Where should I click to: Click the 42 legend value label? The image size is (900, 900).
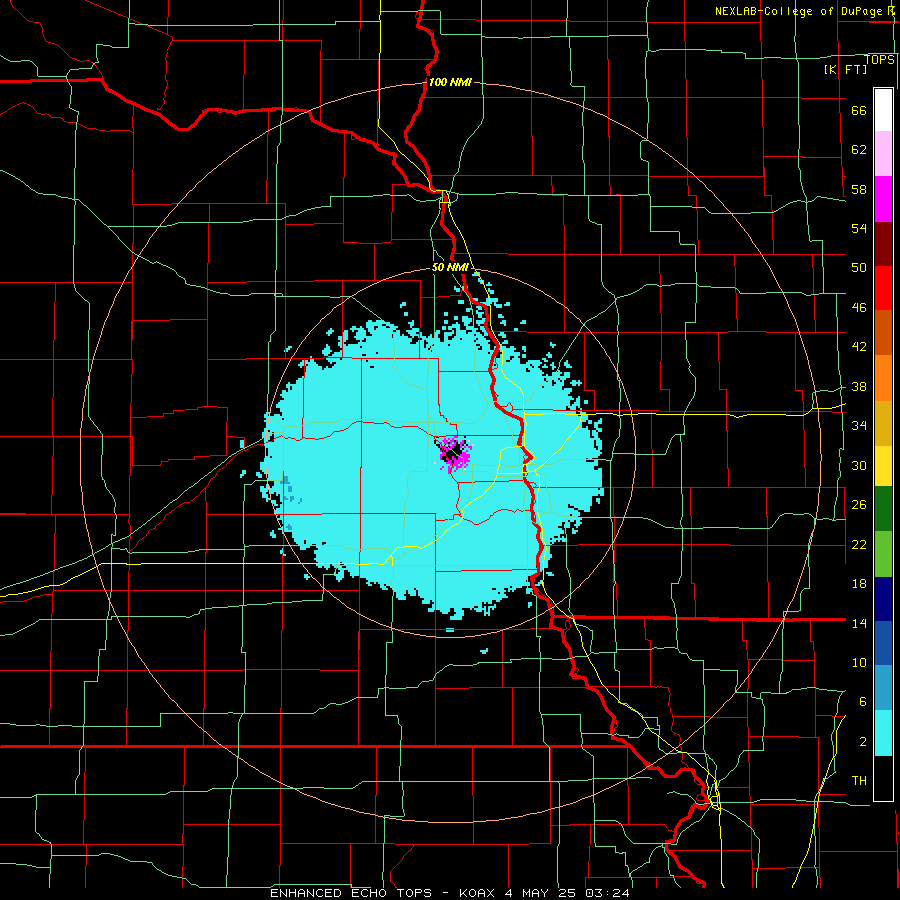coord(859,346)
